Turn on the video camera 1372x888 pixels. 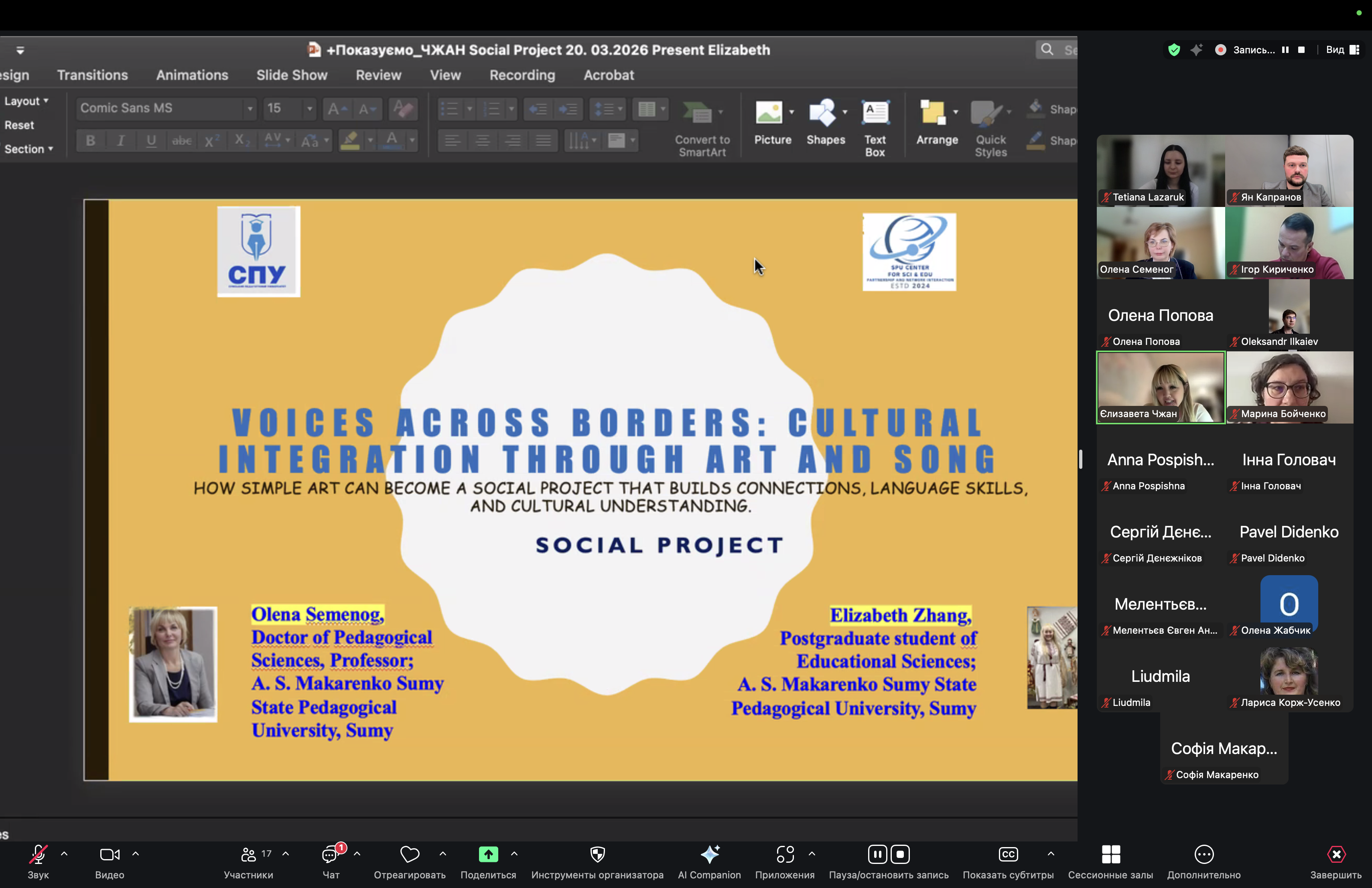[x=109, y=854]
